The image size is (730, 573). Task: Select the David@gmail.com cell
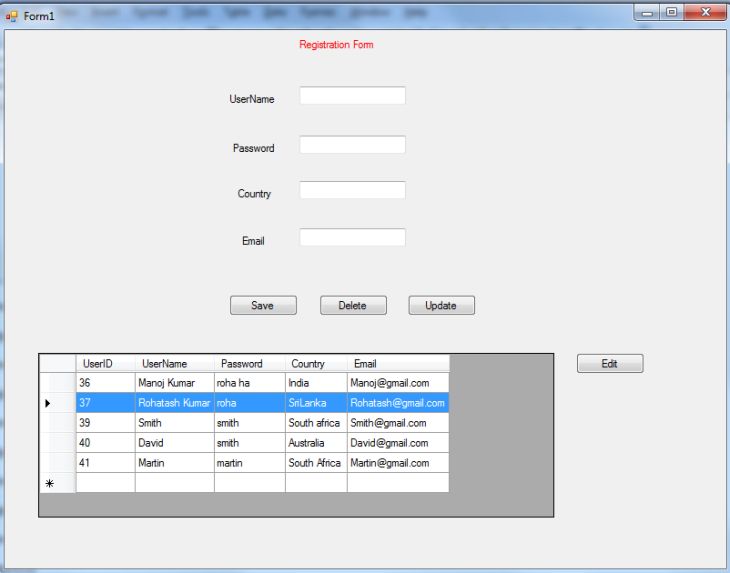tap(398, 443)
